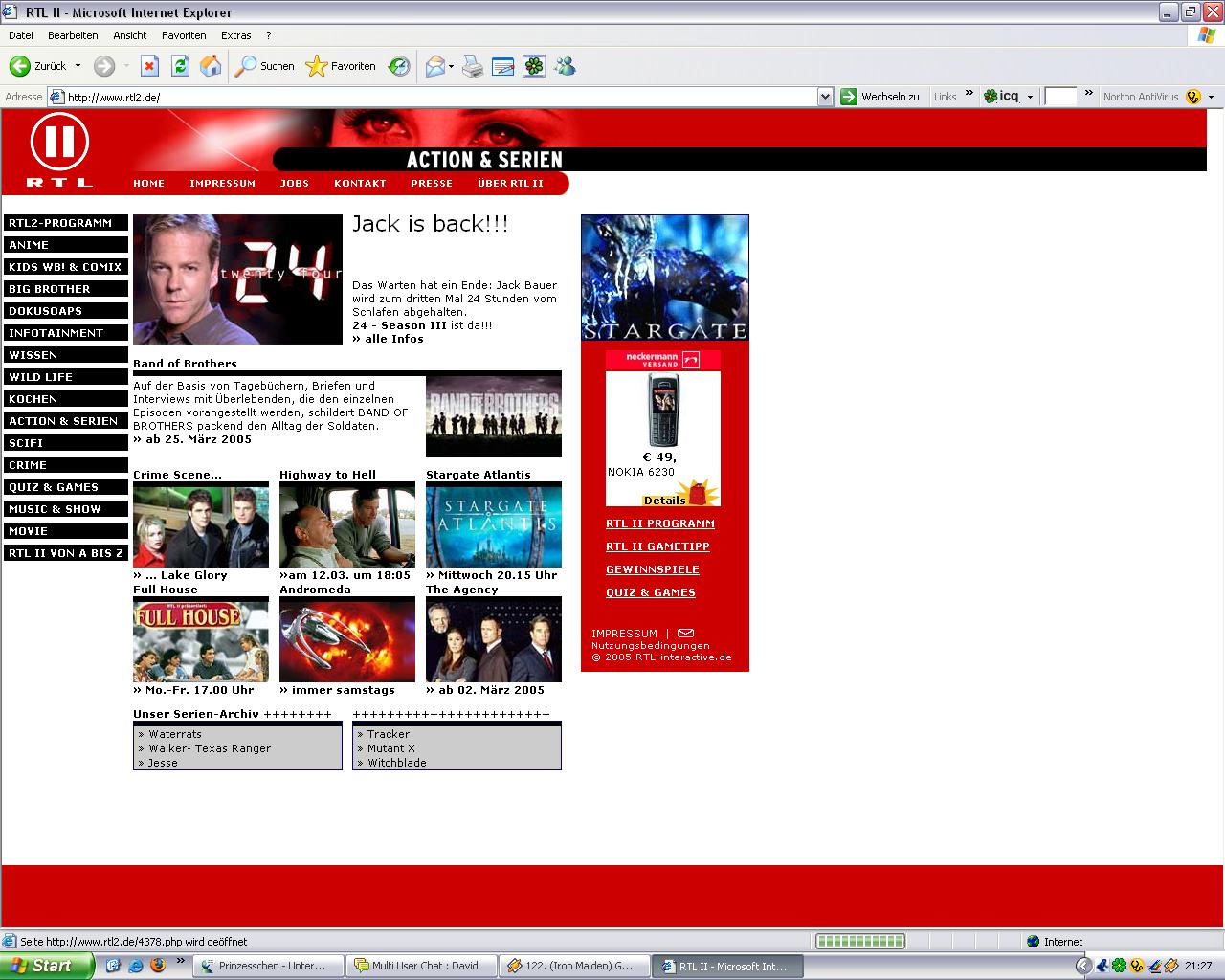1225x980 pixels.
Task: Switch to 122. (Iron Maiden) taskbar window
Action: click(575, 966)
